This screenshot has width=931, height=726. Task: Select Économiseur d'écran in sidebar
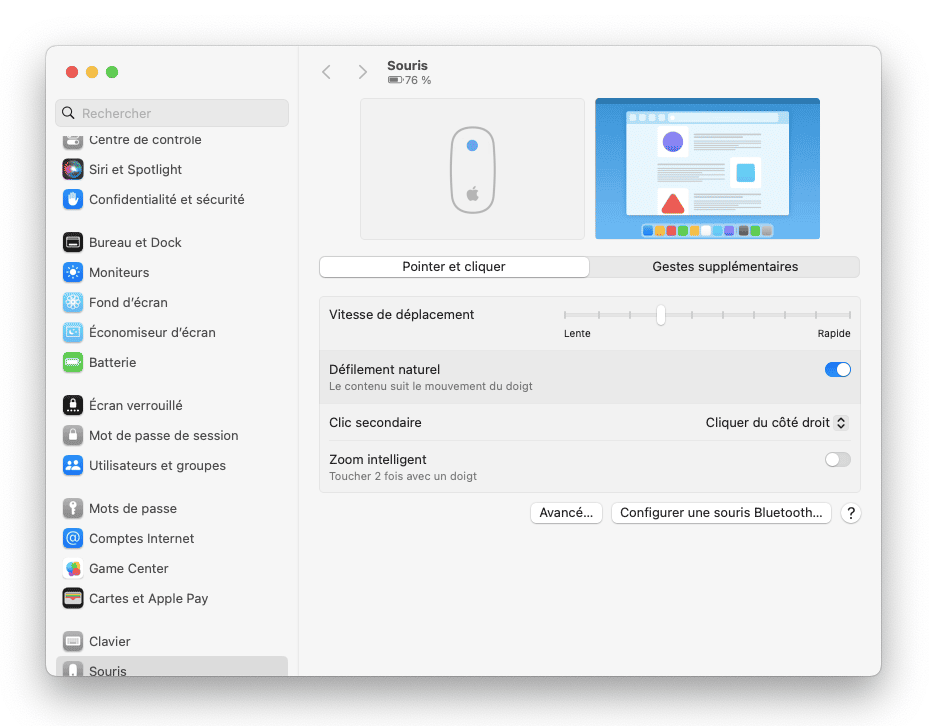[x=172, y=332]
